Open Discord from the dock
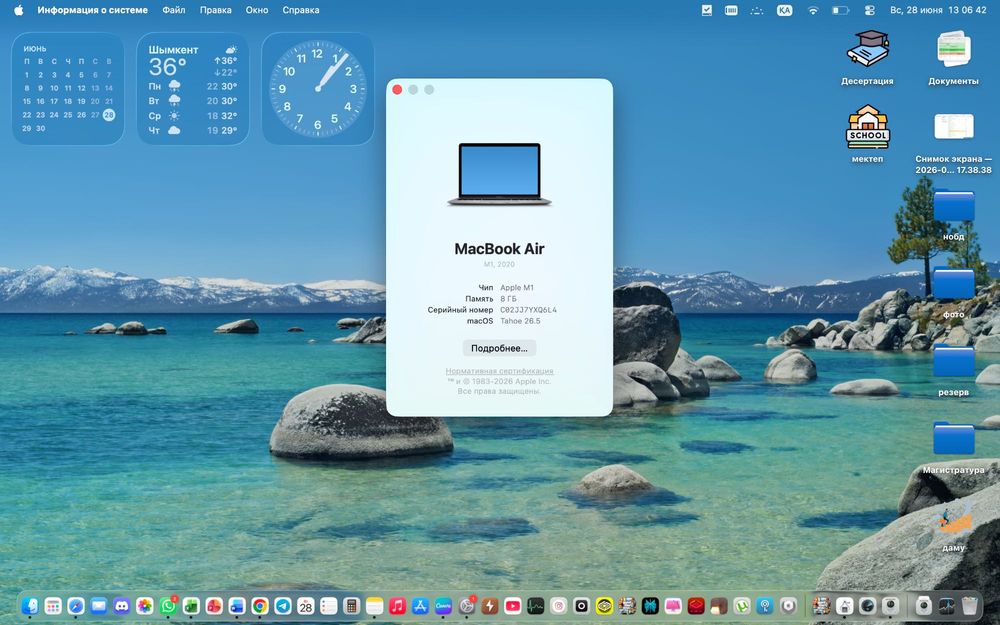This screenshot has width=1000, height=625. (122, 605)
